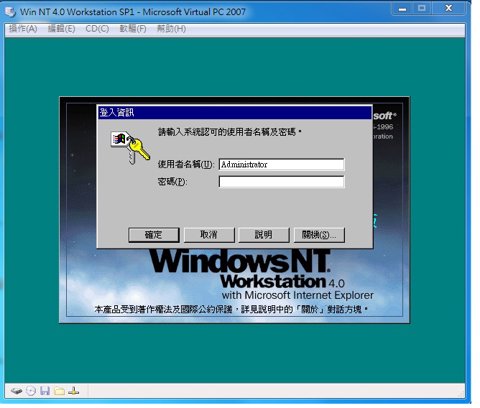Viewport: 480px width, 408px height.
Task: Click the 登入資訊 dialog title bar
Action: (x=235, y=113)
